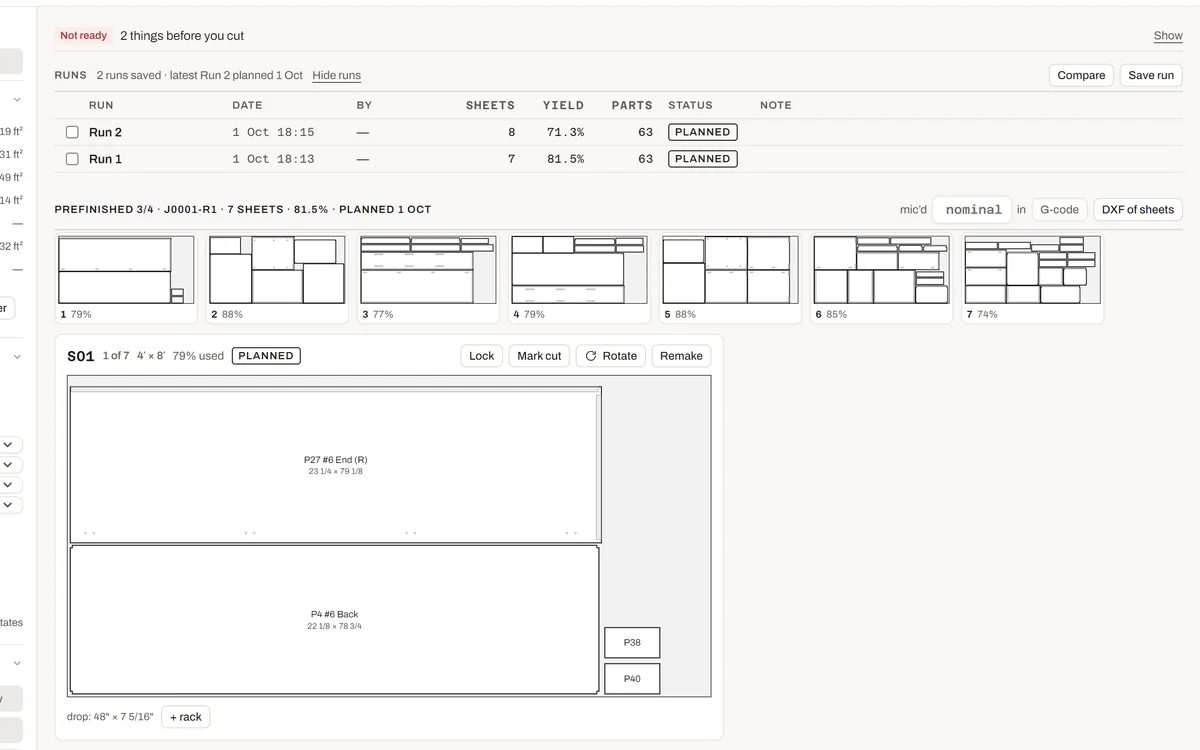Select part P40 on the sheet

[x=632, y=679]
